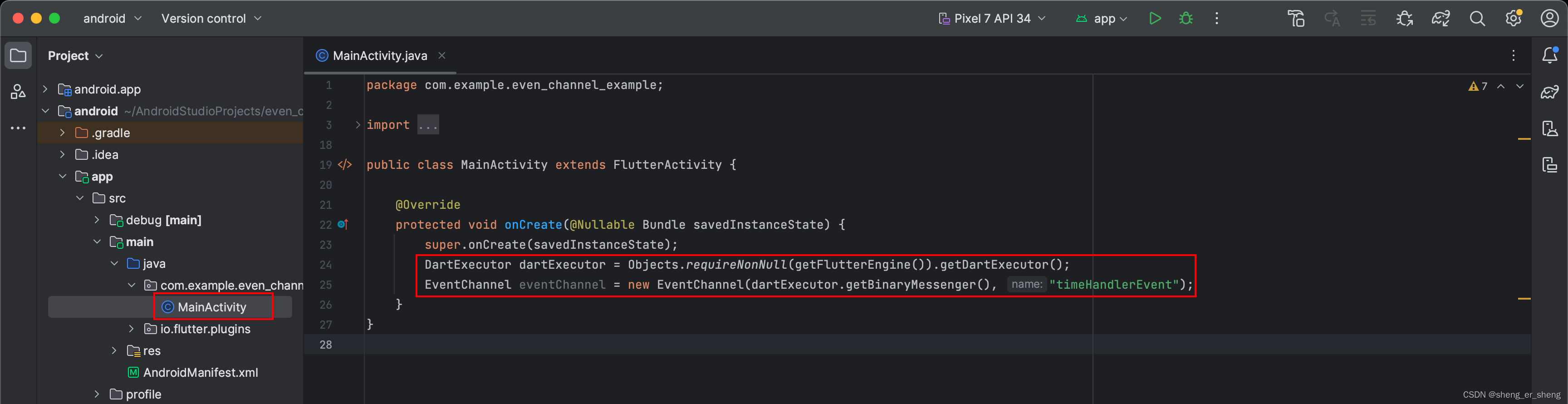Click the dimmed Apply Code Changes icon
The height and width of the screenshot is (404, 1568).
(1368, 18)
